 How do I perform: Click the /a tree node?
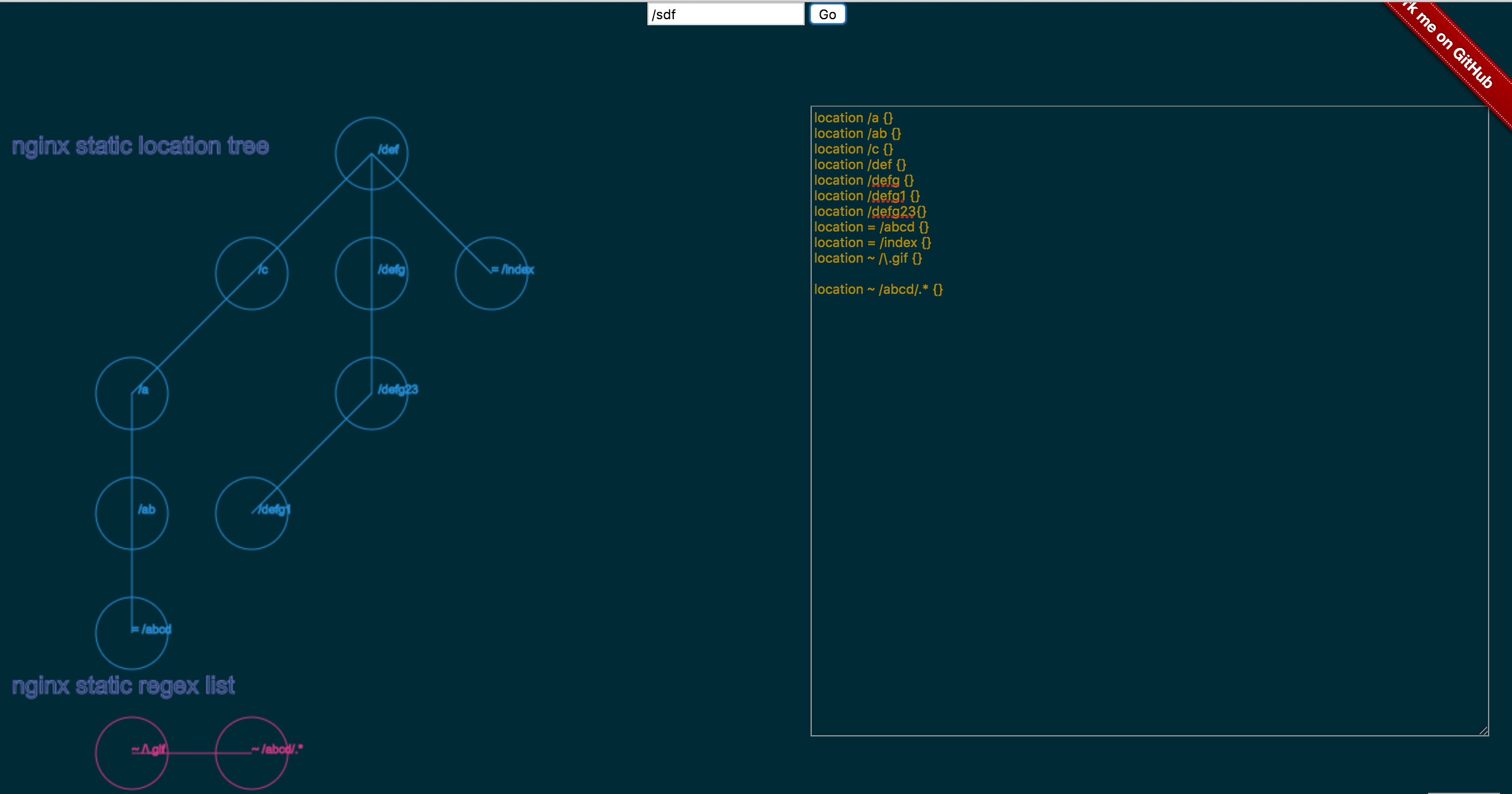pyautogui.click(x=131, y=393)
